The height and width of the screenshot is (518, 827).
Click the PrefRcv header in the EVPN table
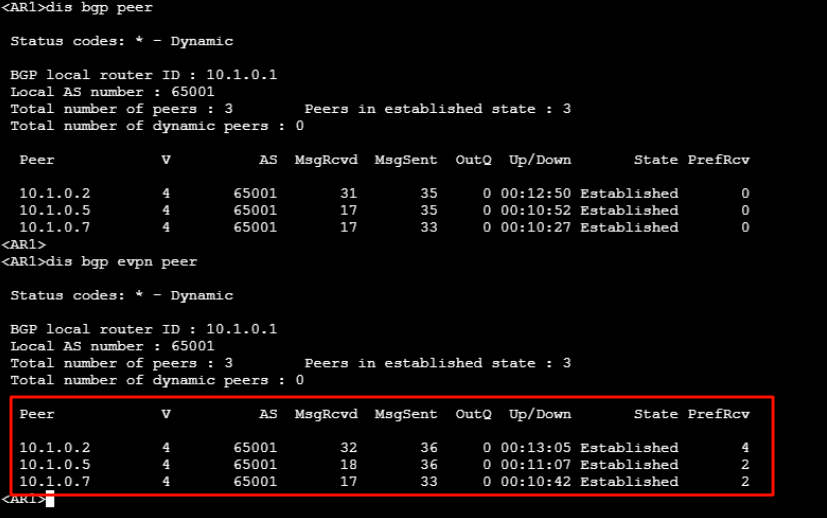click(718, 414)
